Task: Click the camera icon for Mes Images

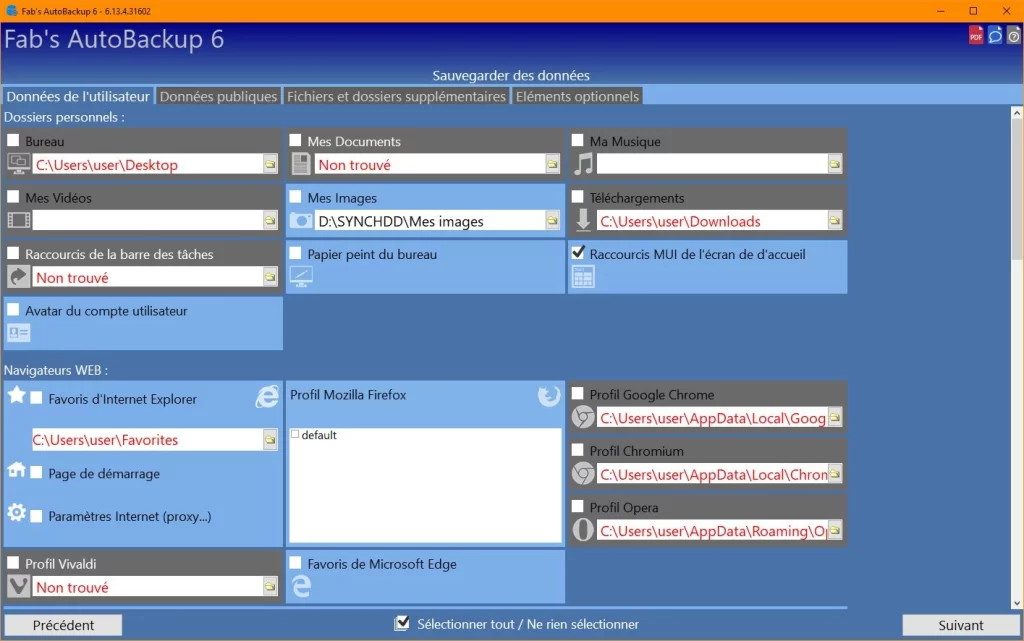Action: point(301,221)
